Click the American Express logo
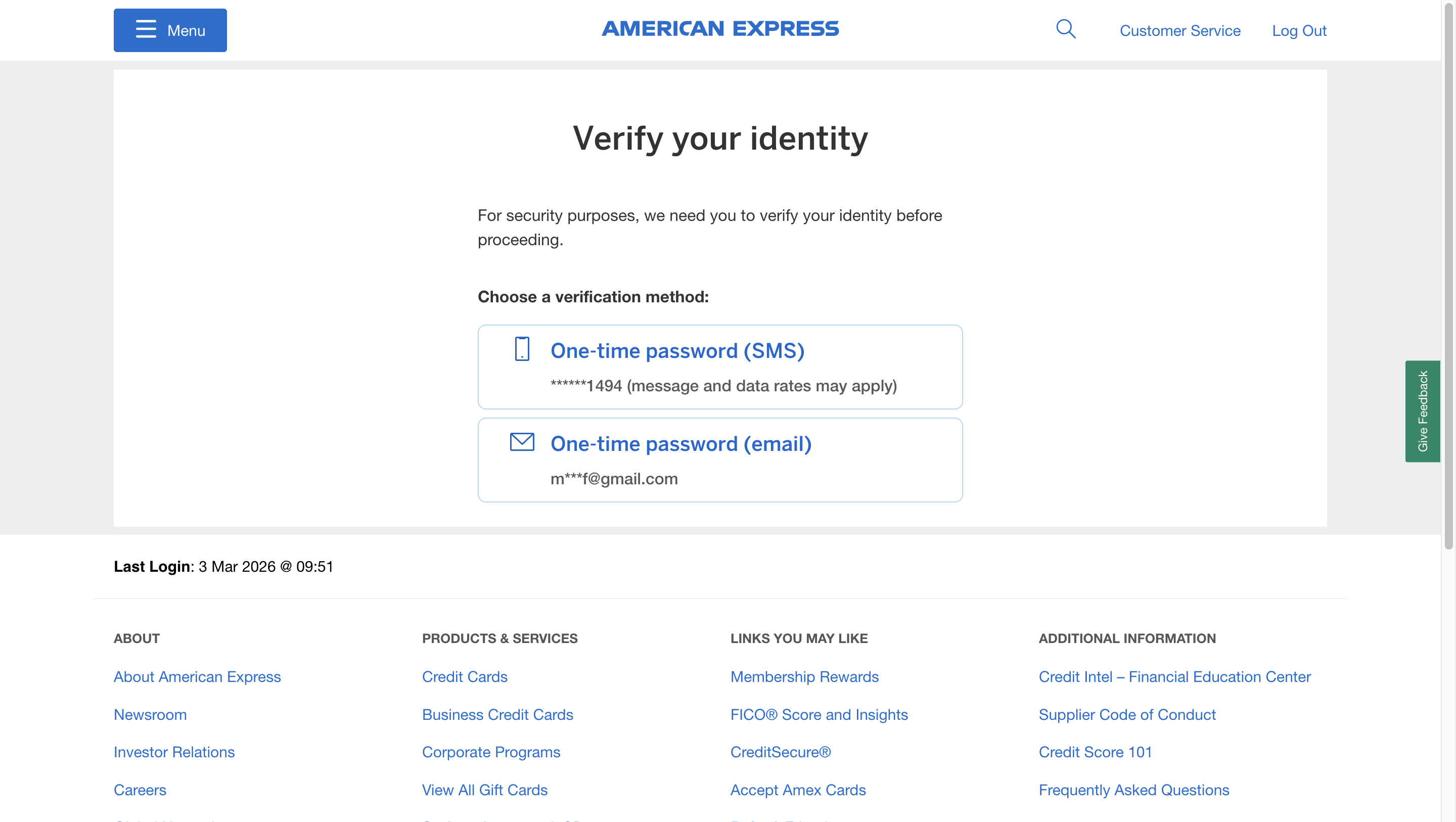Screen dimensions: 1456x822 click(720, 29)
